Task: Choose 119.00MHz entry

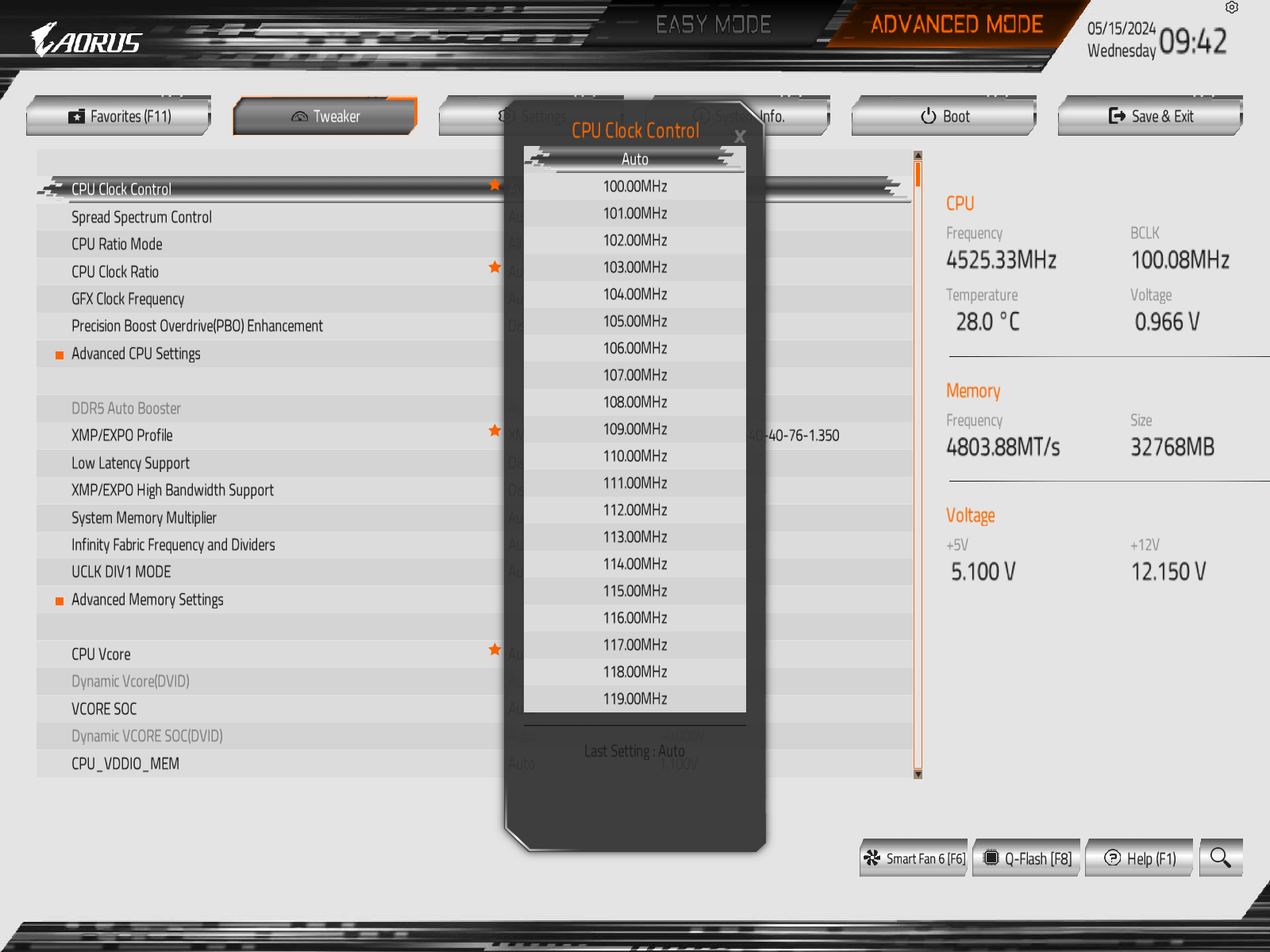Action: pos(635,699)
